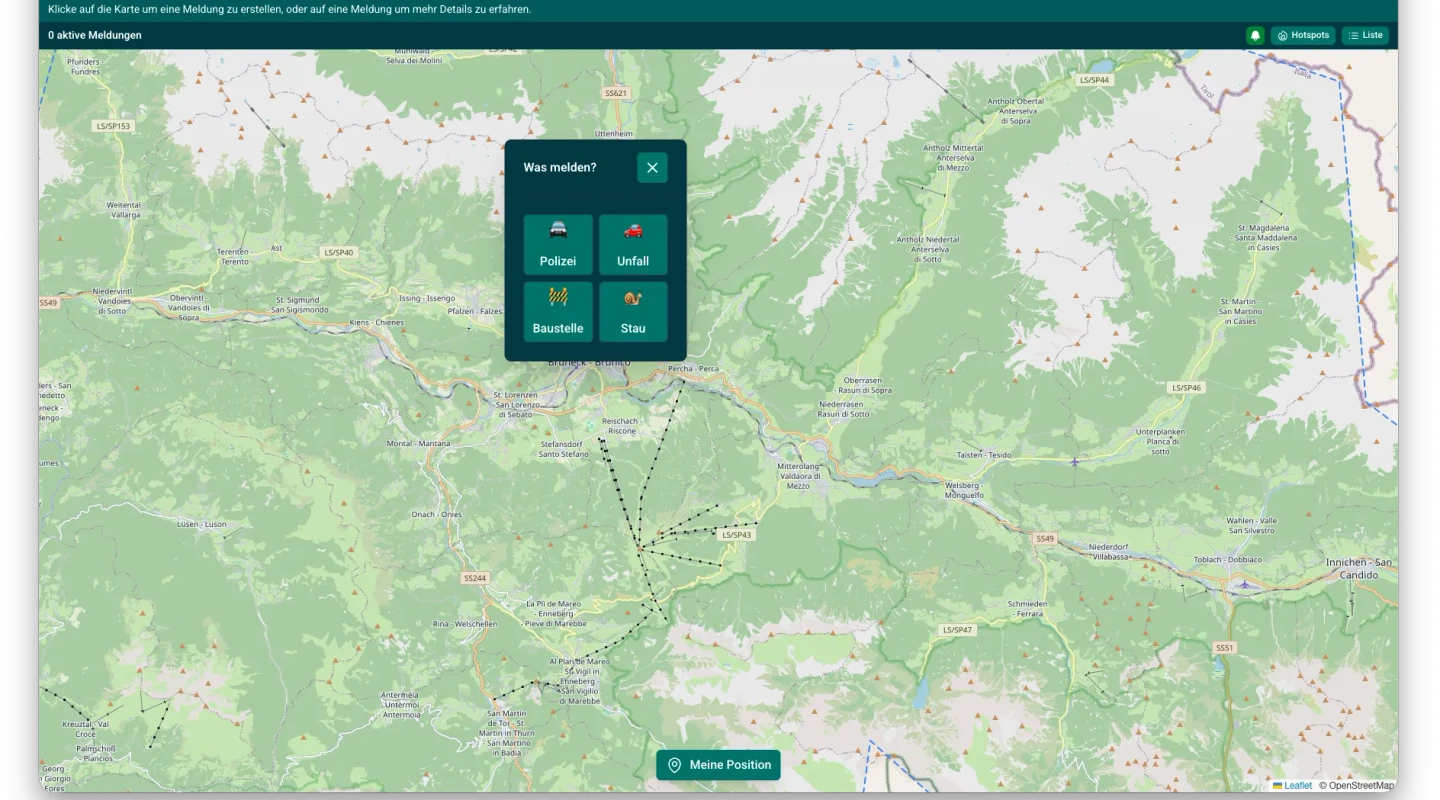Click the Lüsen - Luson label
Viewport: 1440px width, 800px height.
point(201,524)
